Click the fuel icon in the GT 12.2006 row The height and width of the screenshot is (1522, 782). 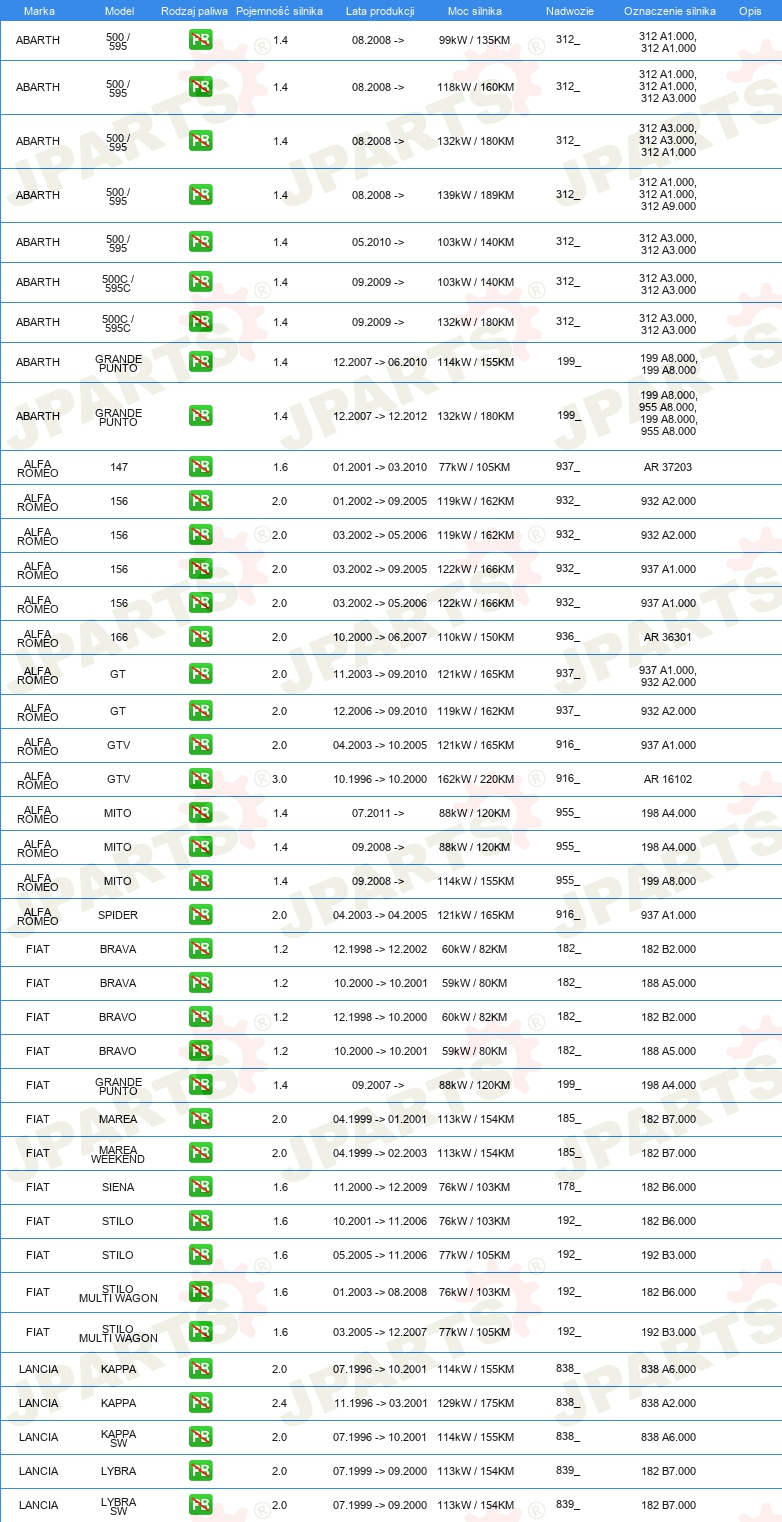200,711
